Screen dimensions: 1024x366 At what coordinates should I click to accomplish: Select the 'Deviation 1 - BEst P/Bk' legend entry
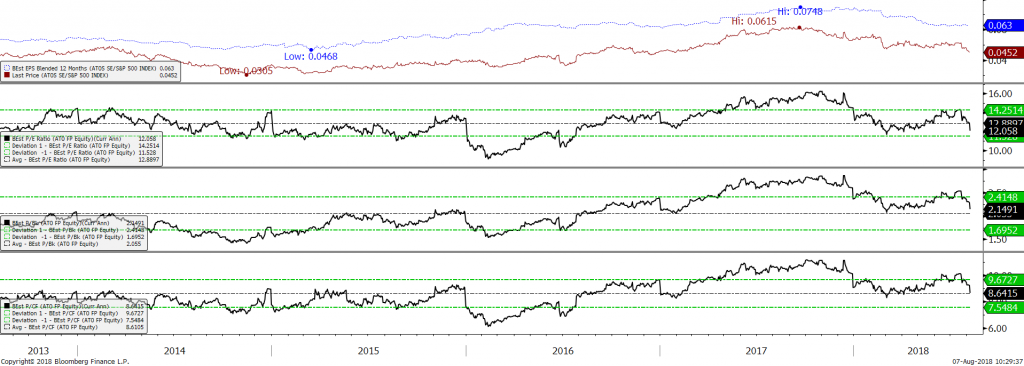[x=74, y=230]
